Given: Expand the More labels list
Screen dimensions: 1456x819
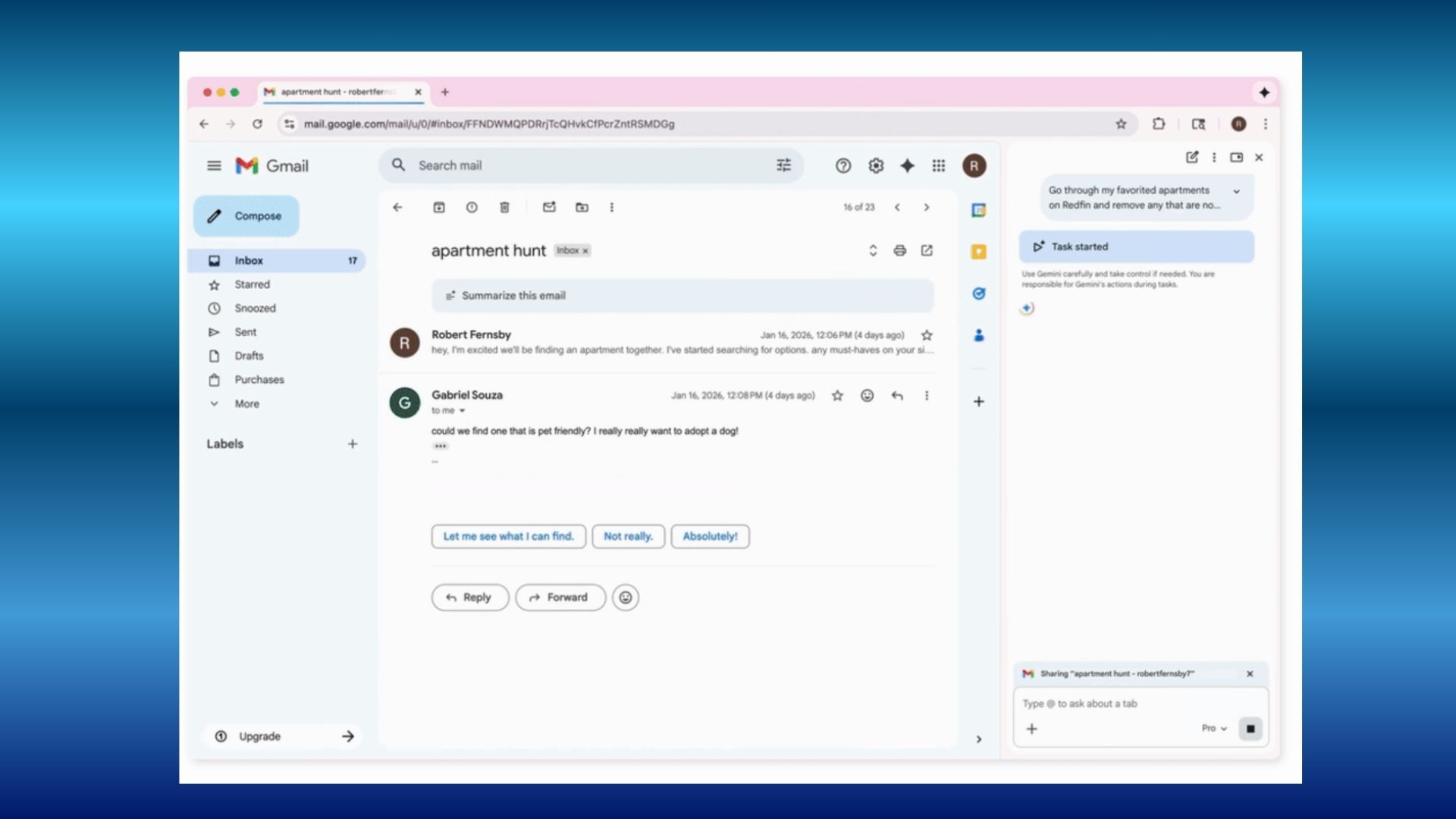Looking at the screenshot, I should [x=246, y=404].
